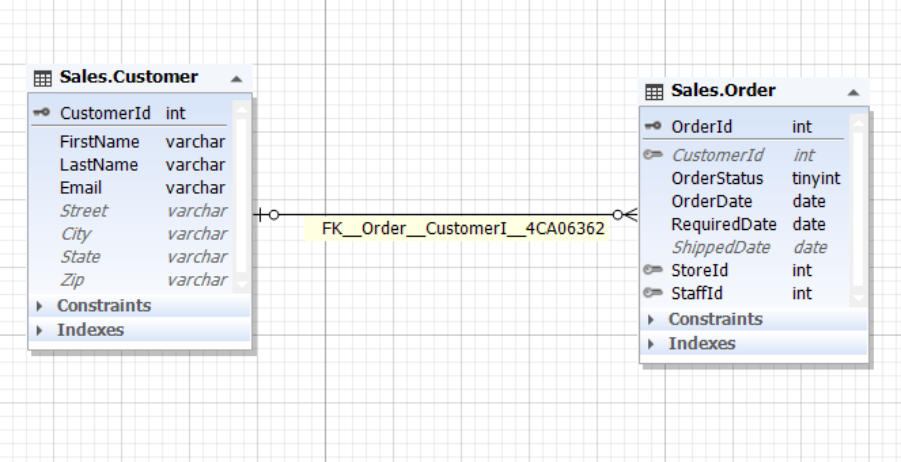901x462 pixels.
Task: Click the foreign key icon beside CustomerId in Sales.Order
Action: (x=654, y=155)
